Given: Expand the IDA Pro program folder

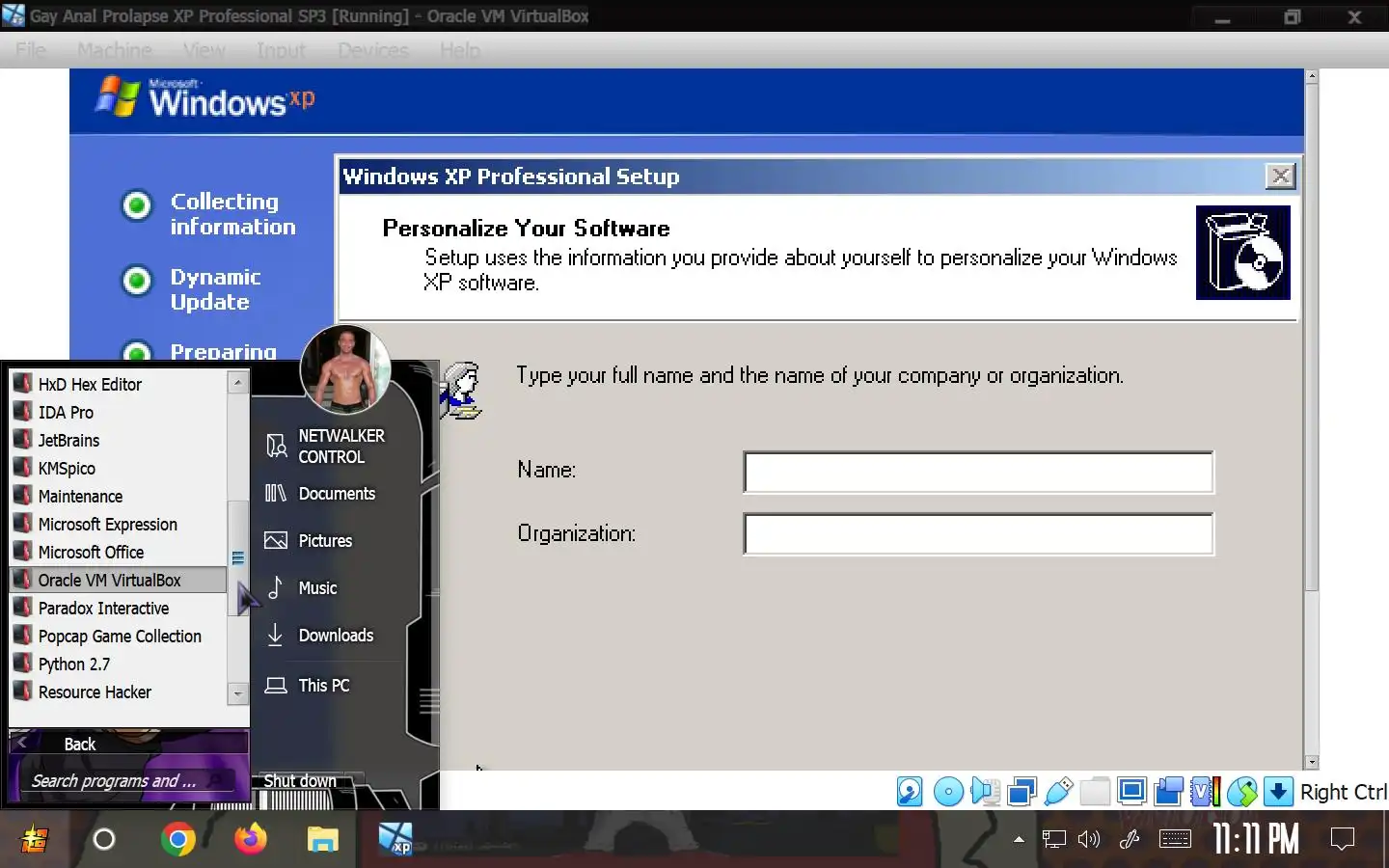Looking at the screenshot, I should pyautogui.click(x=119, y=412).
